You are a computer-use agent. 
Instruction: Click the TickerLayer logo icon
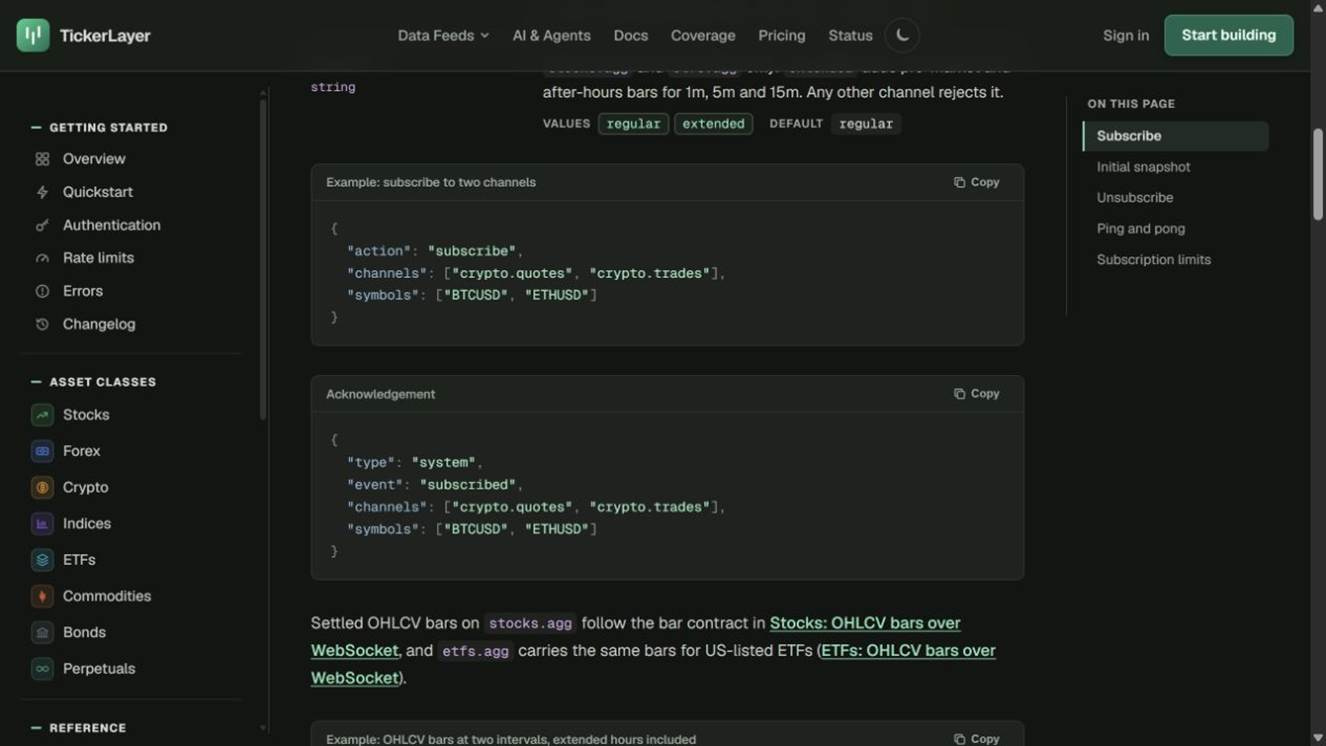coord(33,35)
